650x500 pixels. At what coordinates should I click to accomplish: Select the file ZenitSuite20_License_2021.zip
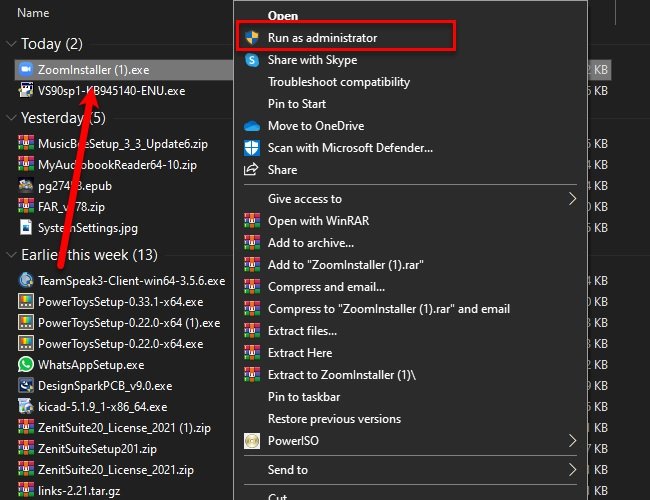[116, 470]
